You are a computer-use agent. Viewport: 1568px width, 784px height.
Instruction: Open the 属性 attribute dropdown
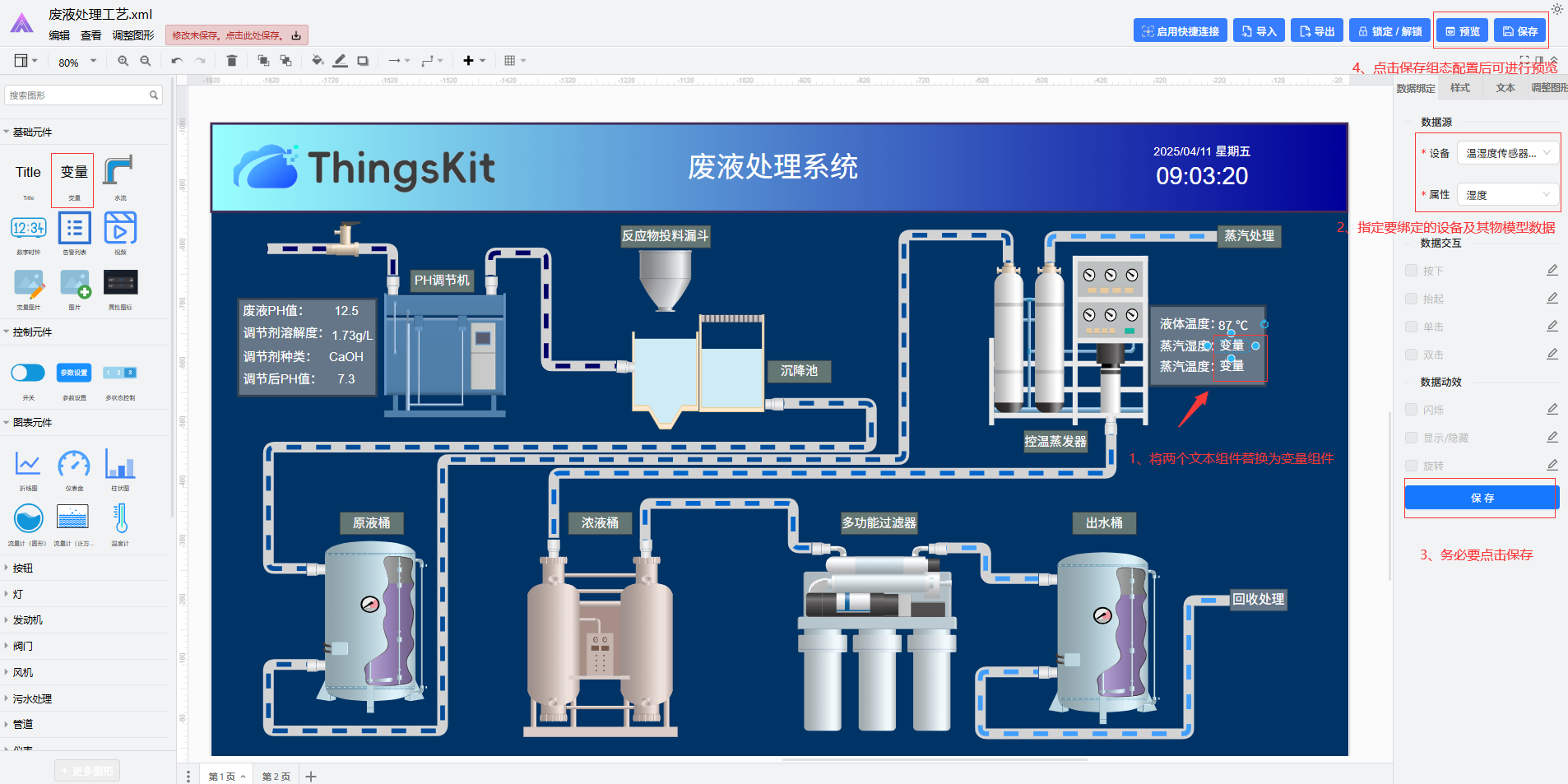[1507, 195]
